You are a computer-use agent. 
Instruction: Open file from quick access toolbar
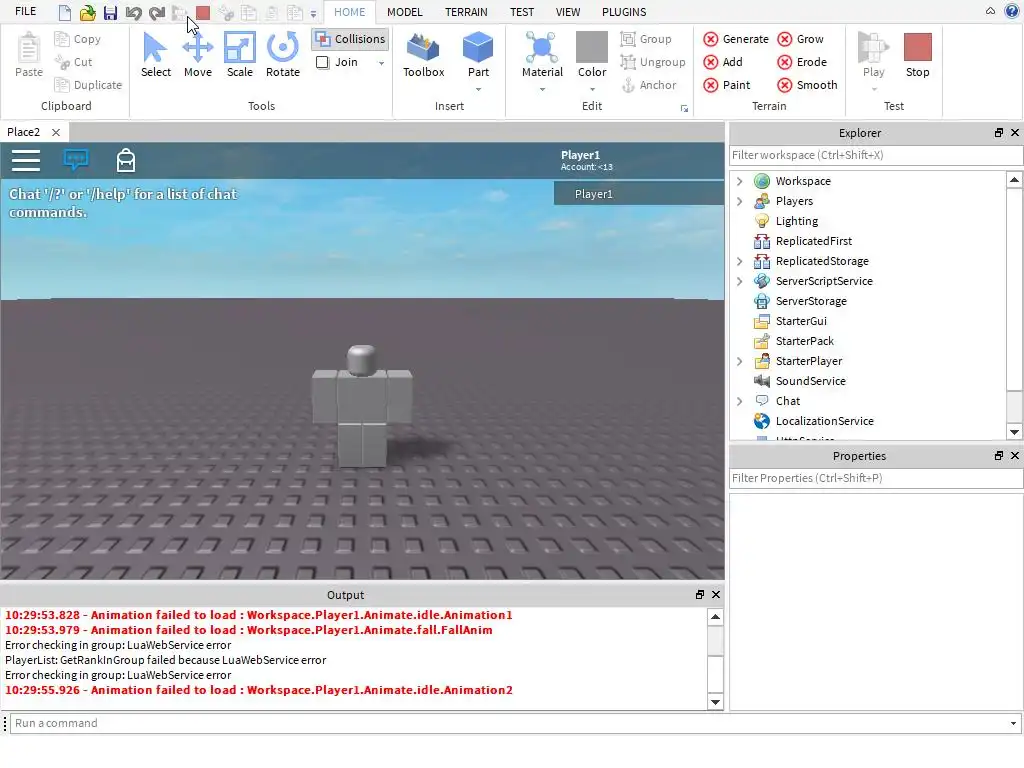pos(88,12)
